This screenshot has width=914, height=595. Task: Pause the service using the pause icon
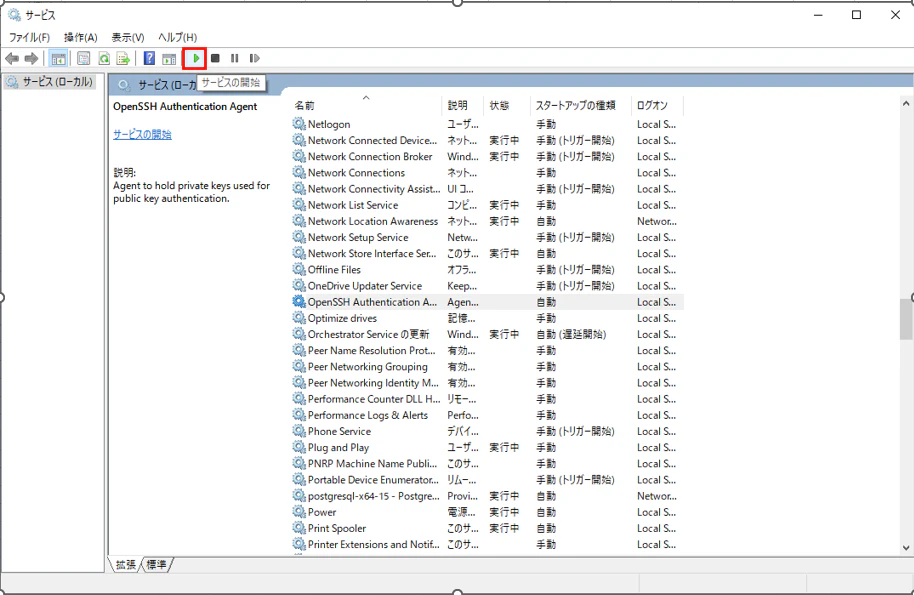[234, 58]
